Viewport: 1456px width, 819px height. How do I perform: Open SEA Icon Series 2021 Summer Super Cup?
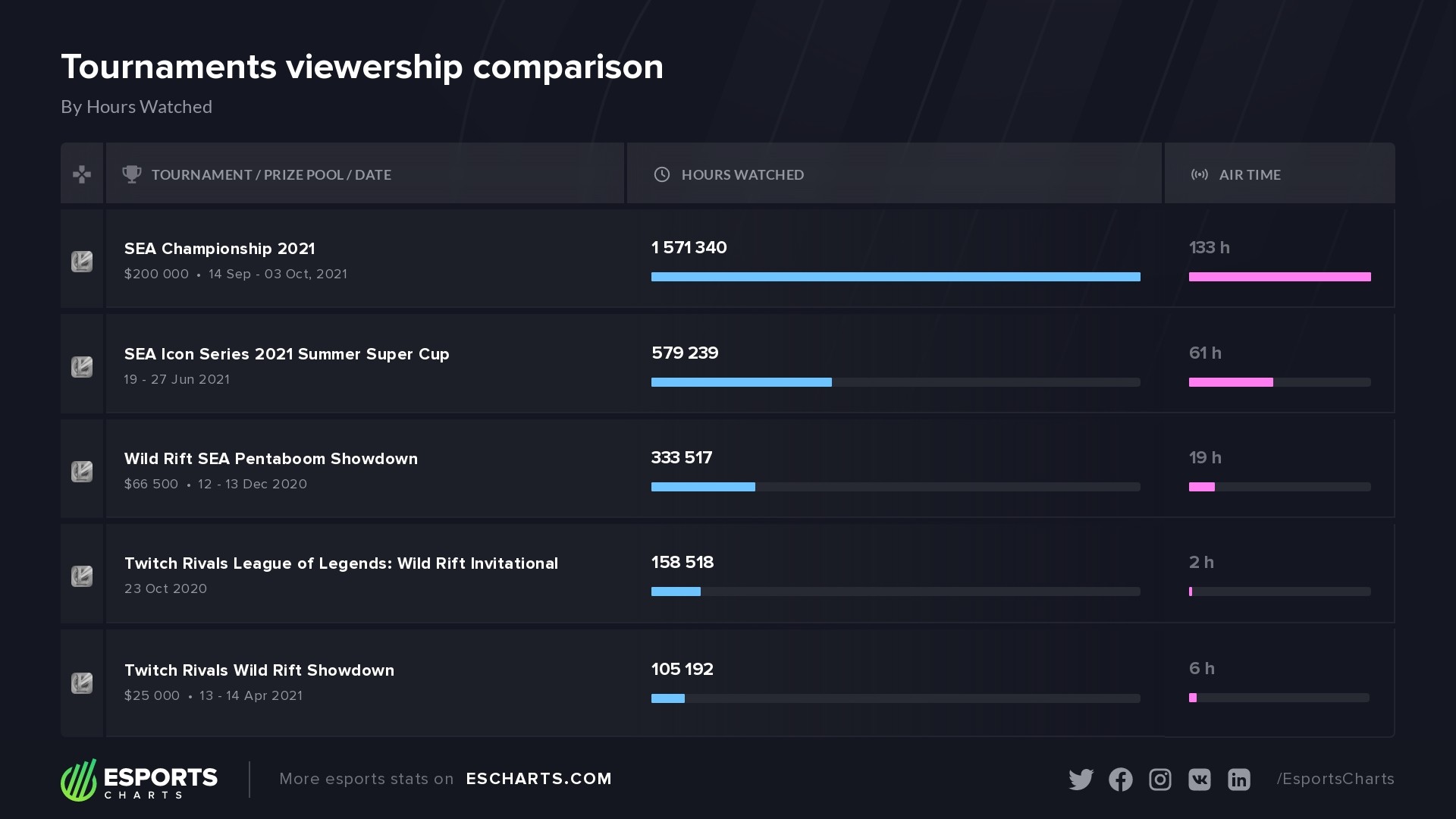[x=287, y=354]
